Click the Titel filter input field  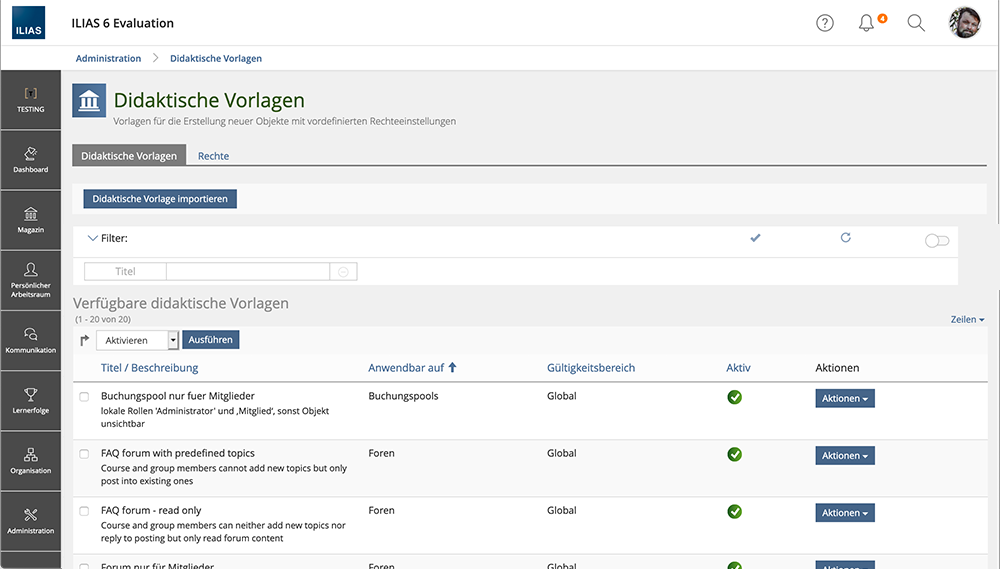pos(248,271)
